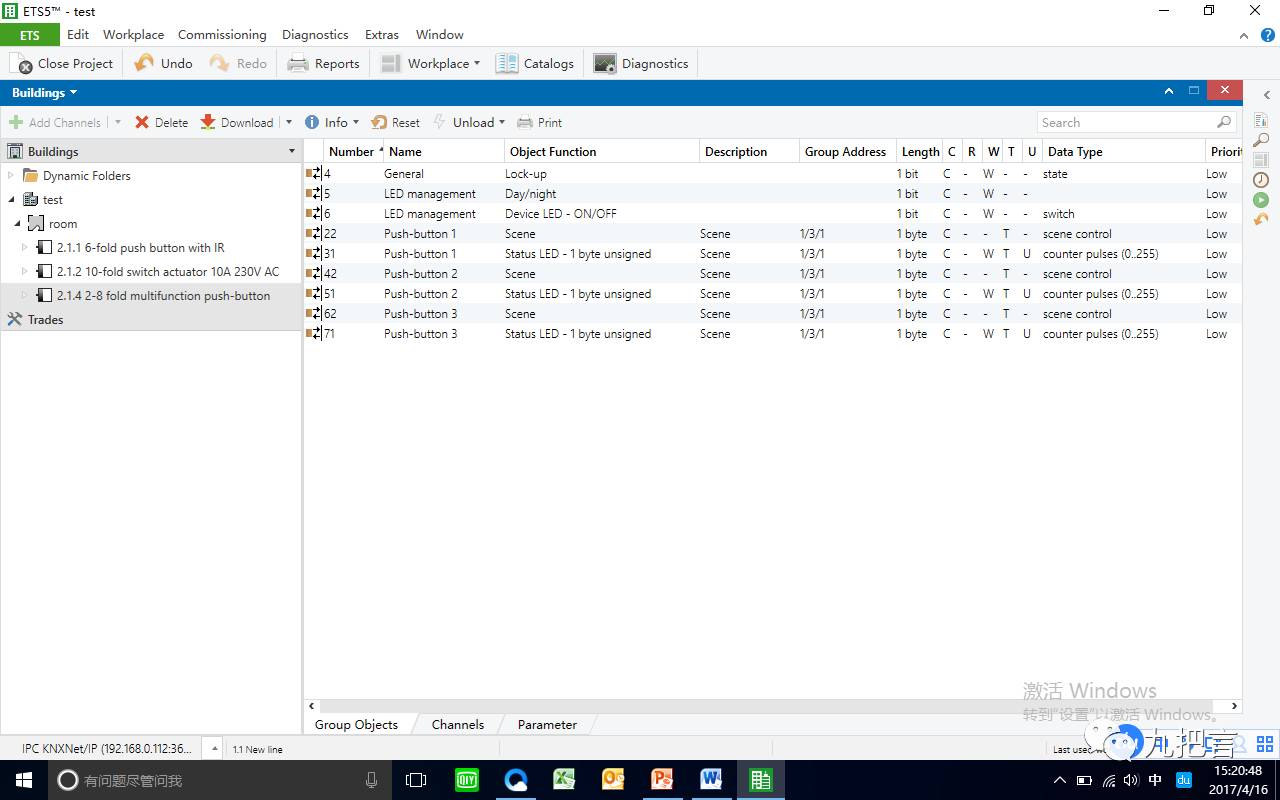Click the Search input field
This screenshot has height=800, width=1280.
(1125, 122)
